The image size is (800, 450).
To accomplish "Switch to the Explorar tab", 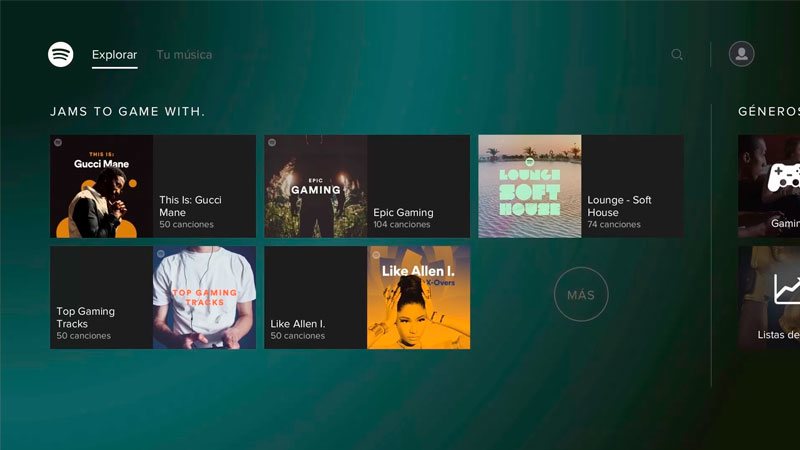I will pos(114,55).
